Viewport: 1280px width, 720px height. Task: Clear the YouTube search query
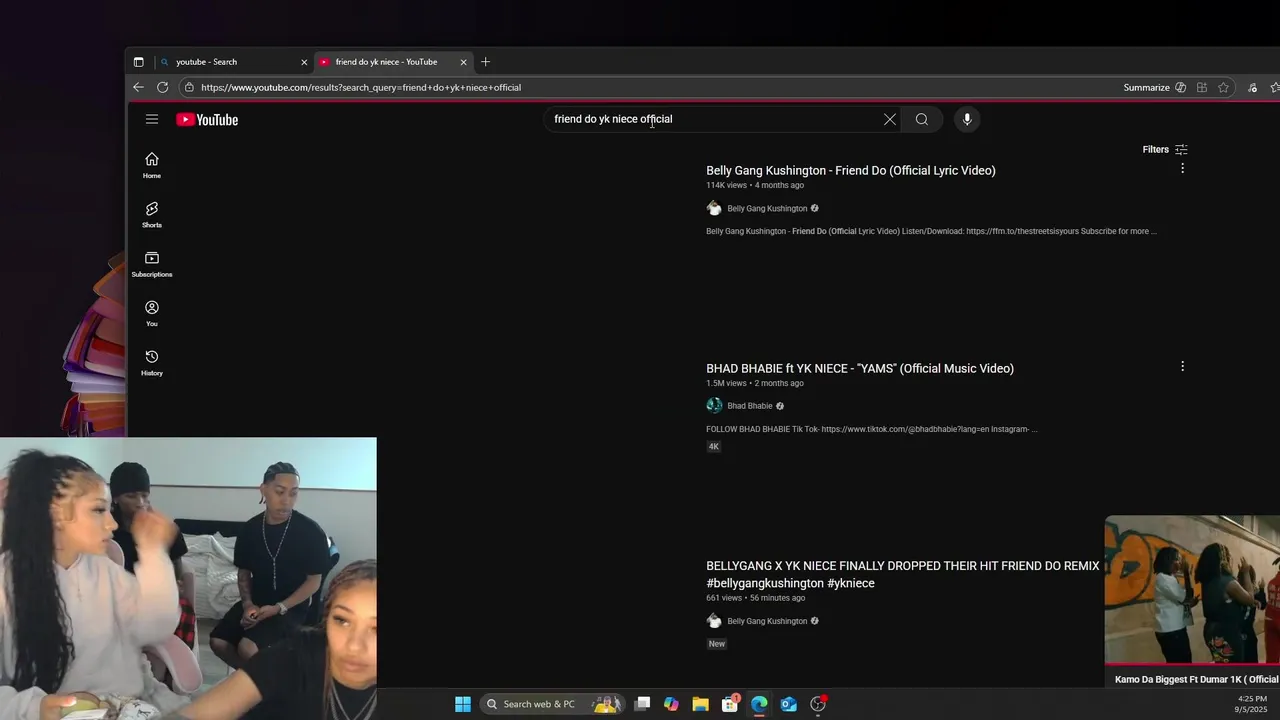click(890, 119)
